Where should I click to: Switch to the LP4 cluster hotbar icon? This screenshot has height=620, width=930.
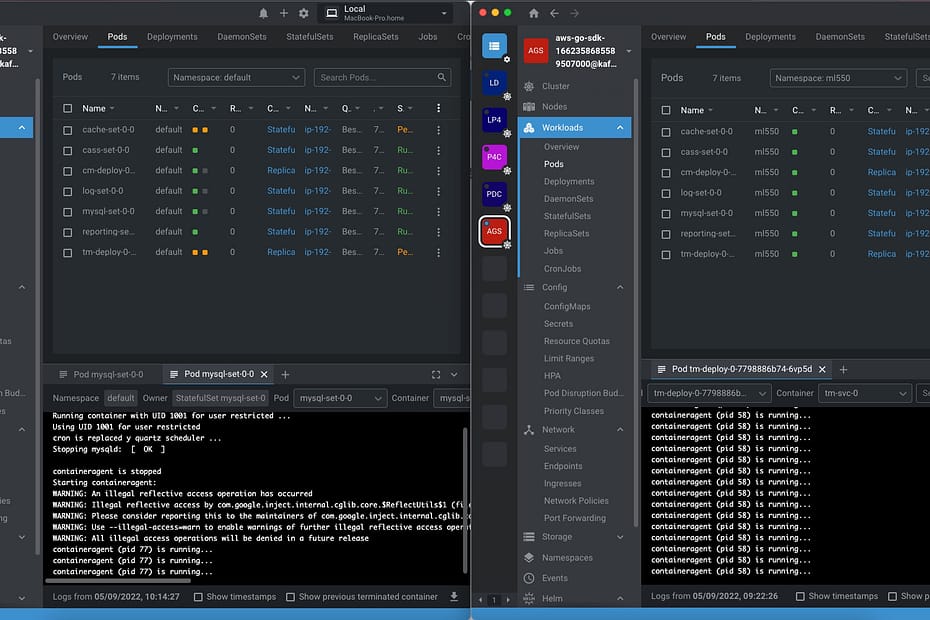click(494, 120)
